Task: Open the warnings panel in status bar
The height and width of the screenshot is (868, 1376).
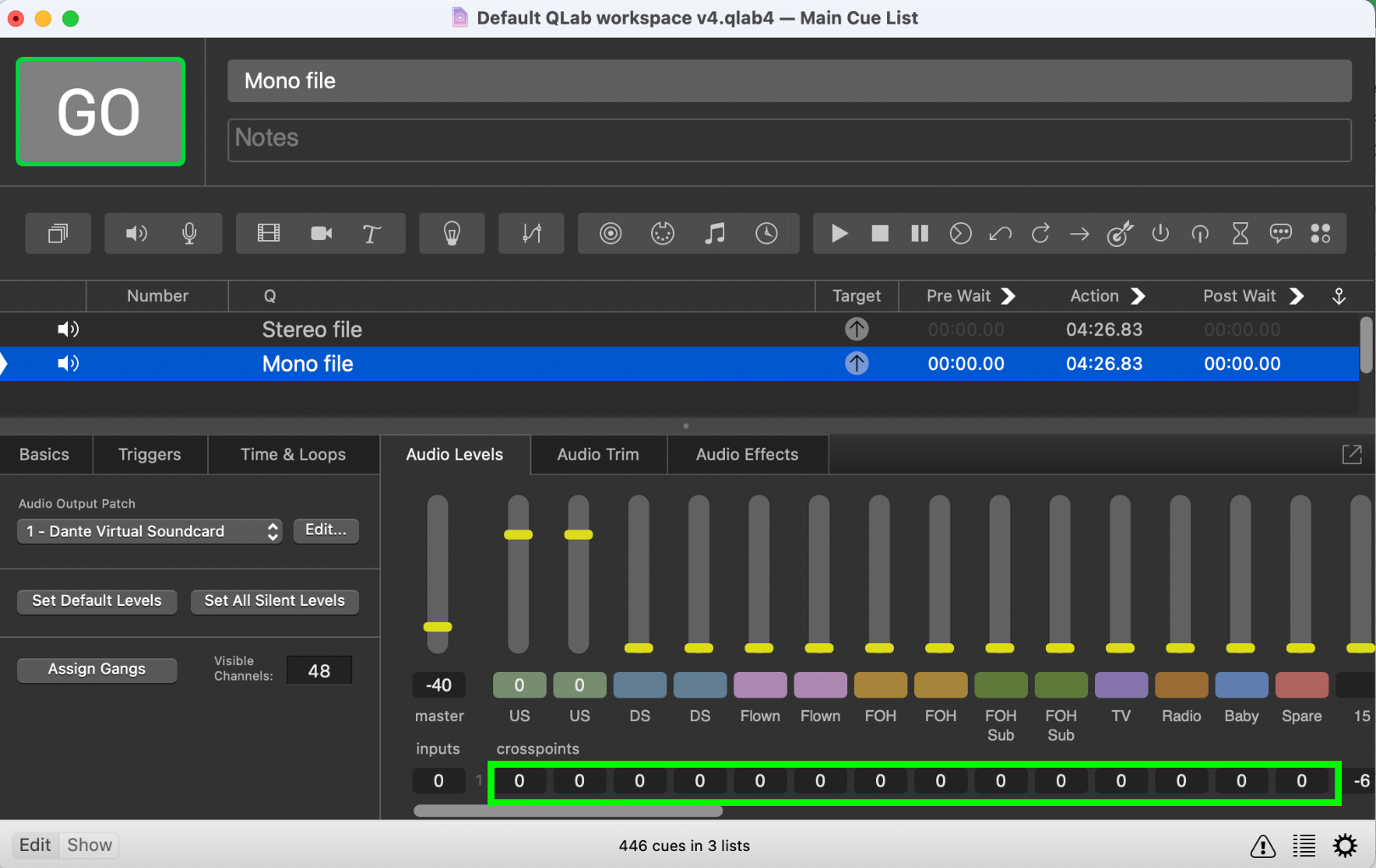Action: click(1262, 846)
